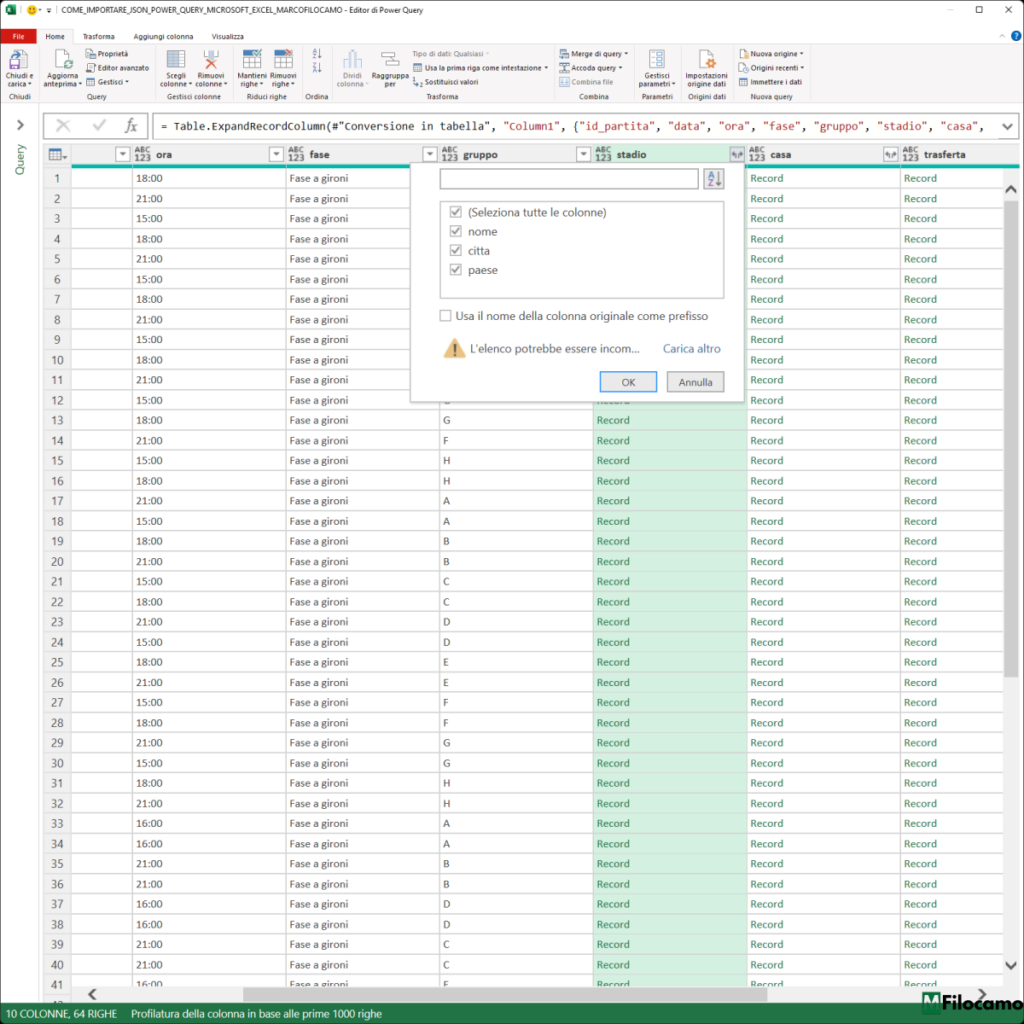The width and height of the screenshot is (1024, 1024).
Task: Cancel formula edit with X icon
Action: tap(63, 125)
